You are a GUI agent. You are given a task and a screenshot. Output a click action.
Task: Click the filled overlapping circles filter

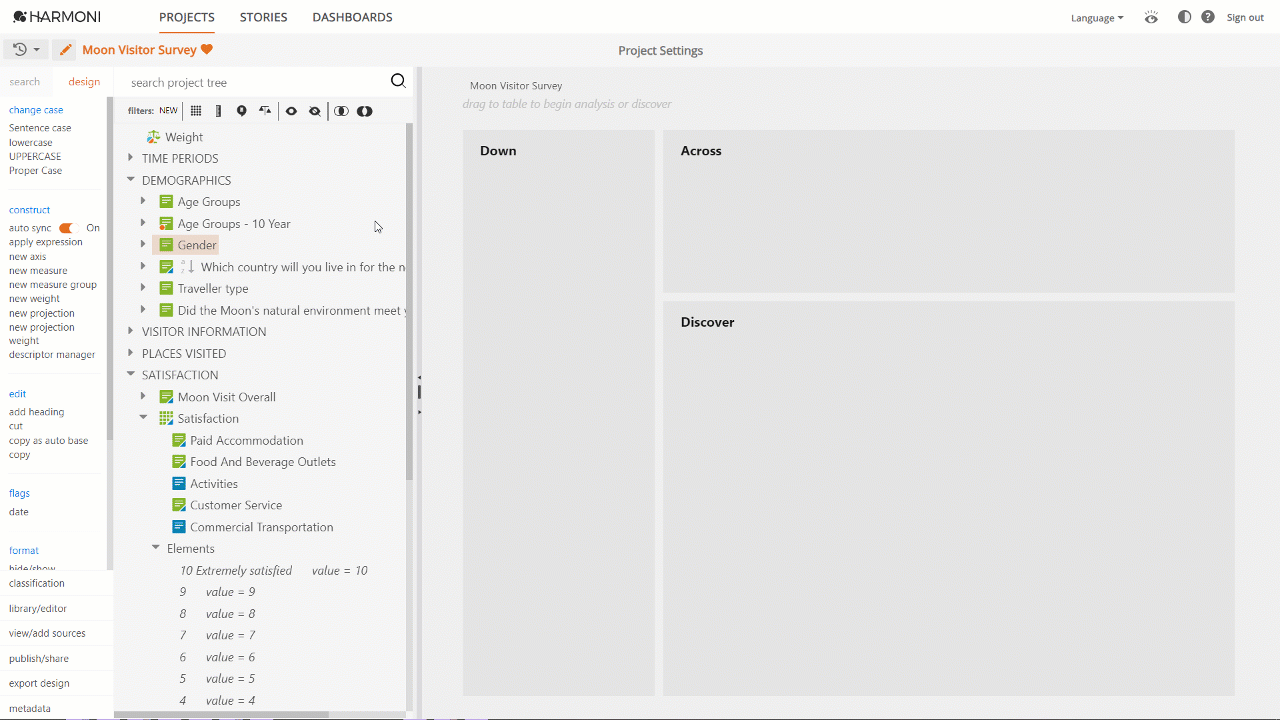[365, 111]
